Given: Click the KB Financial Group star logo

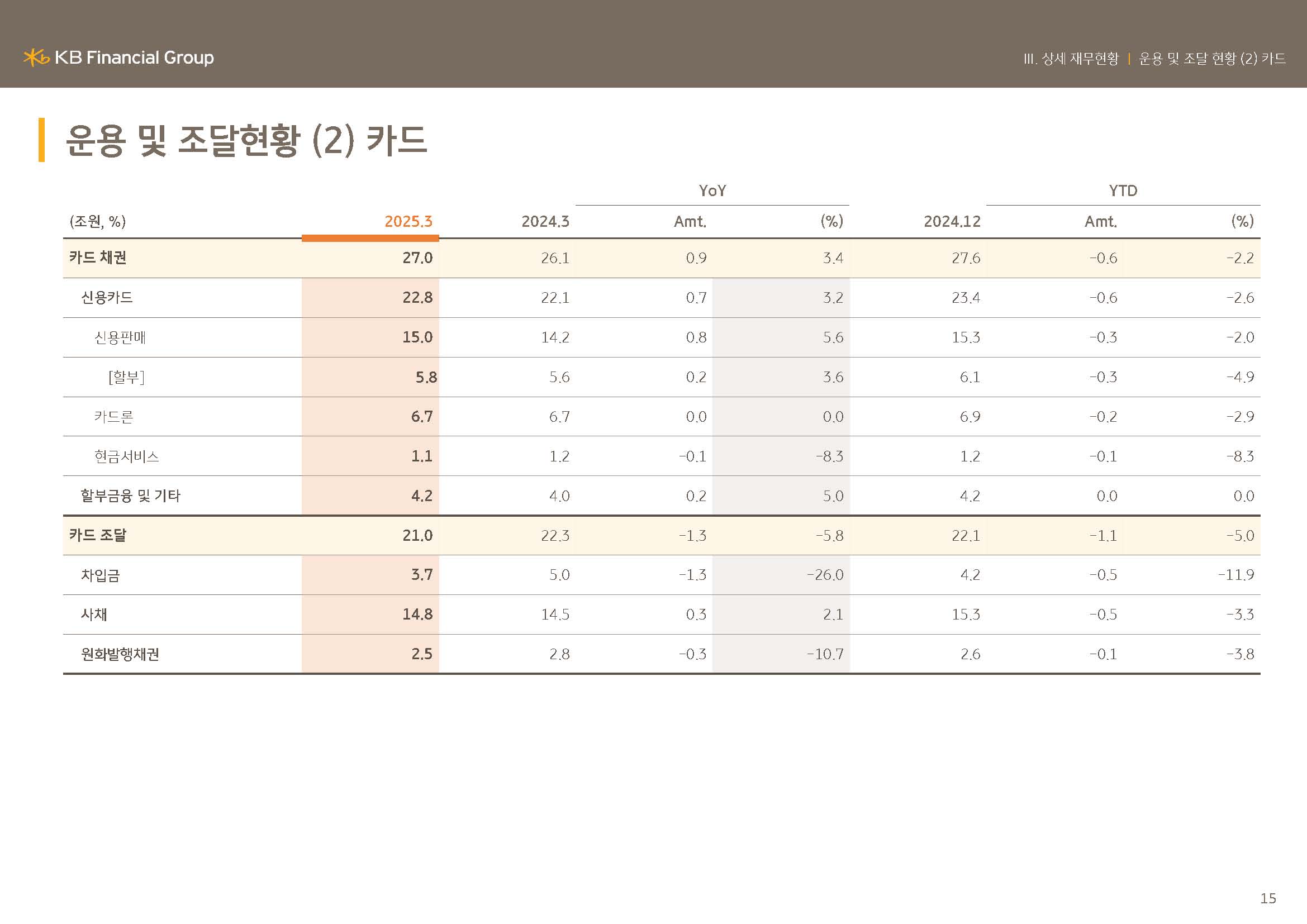Looking at the screenshot, I should (x=36, y=58).
